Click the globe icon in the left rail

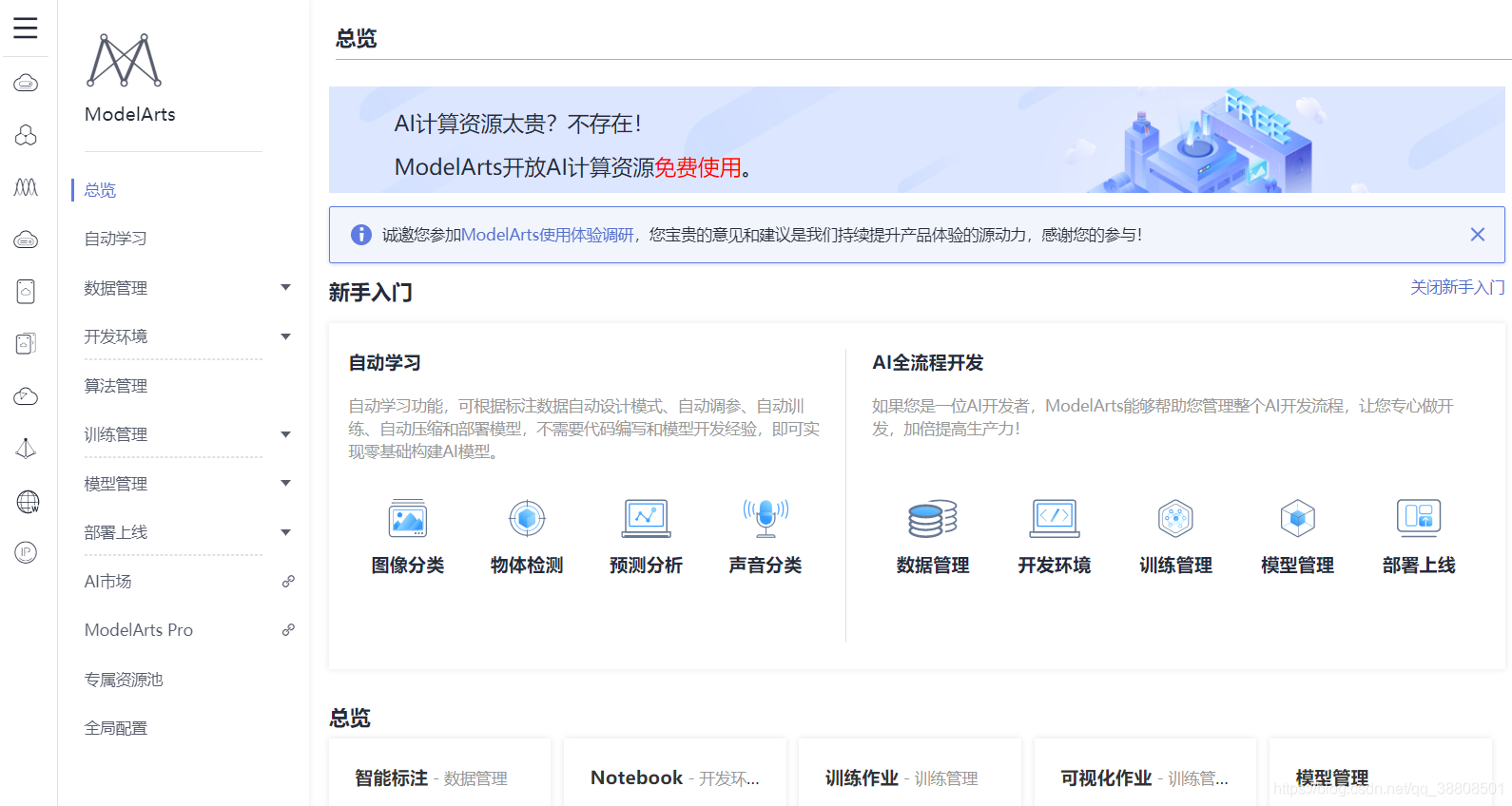(x=28, y=501)
